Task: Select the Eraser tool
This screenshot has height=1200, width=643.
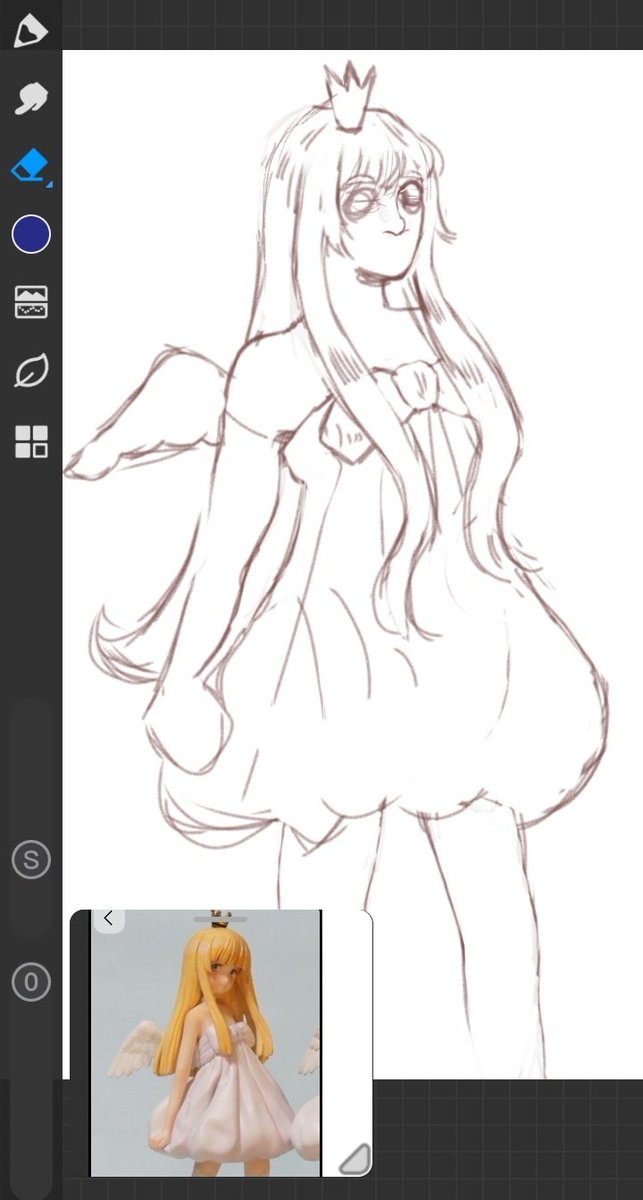Action: (31, 166)
